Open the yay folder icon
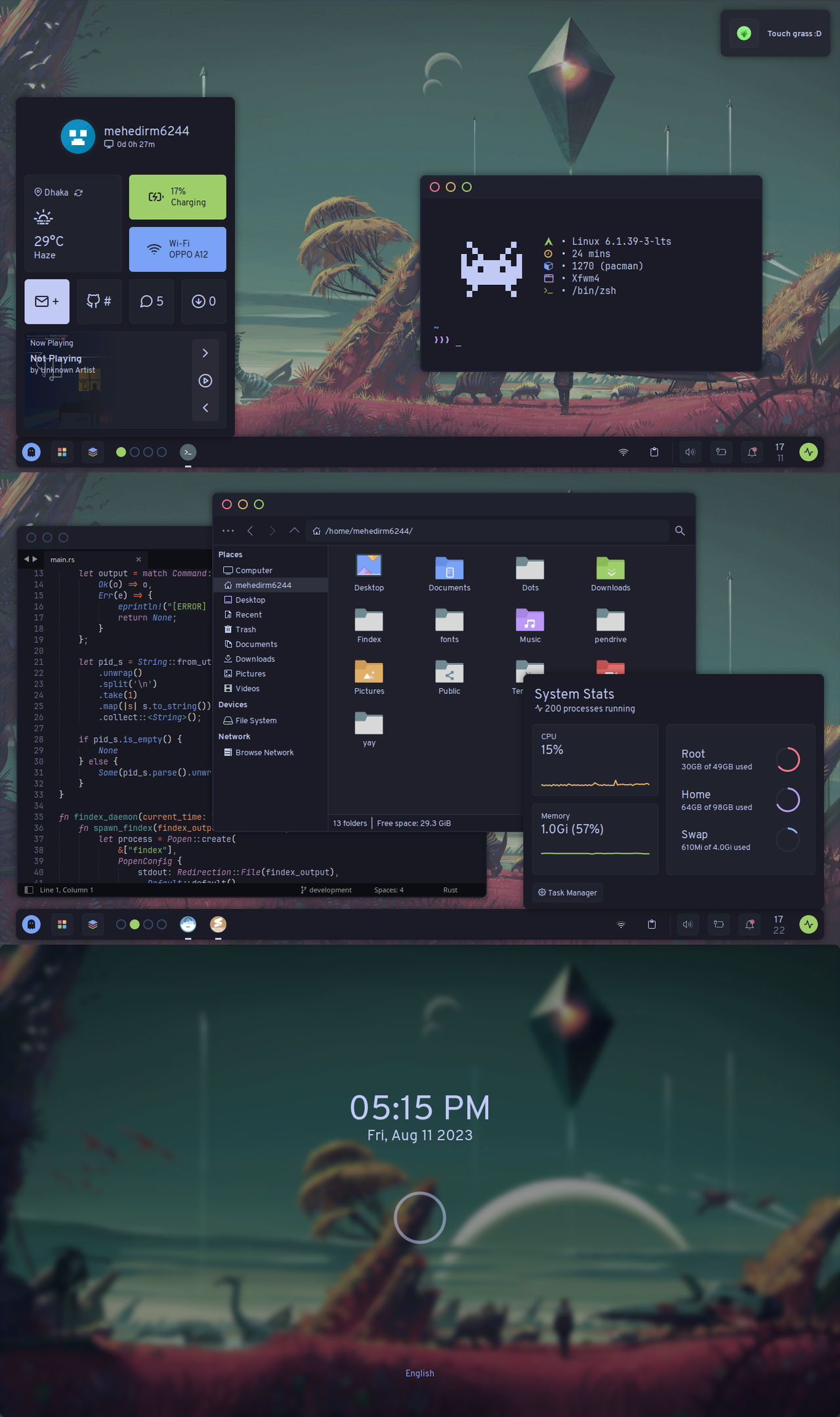 click(x=369, y=723)
